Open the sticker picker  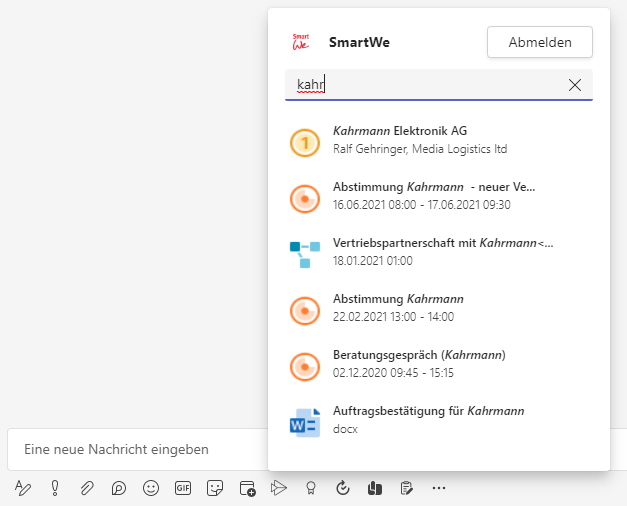(214, 488)
